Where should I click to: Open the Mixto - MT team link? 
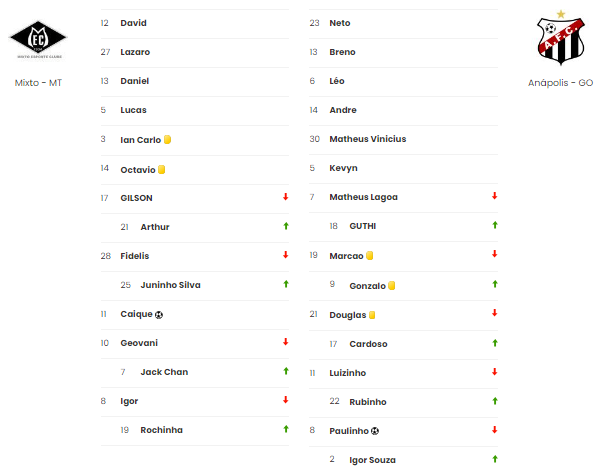tap(38, 83)
